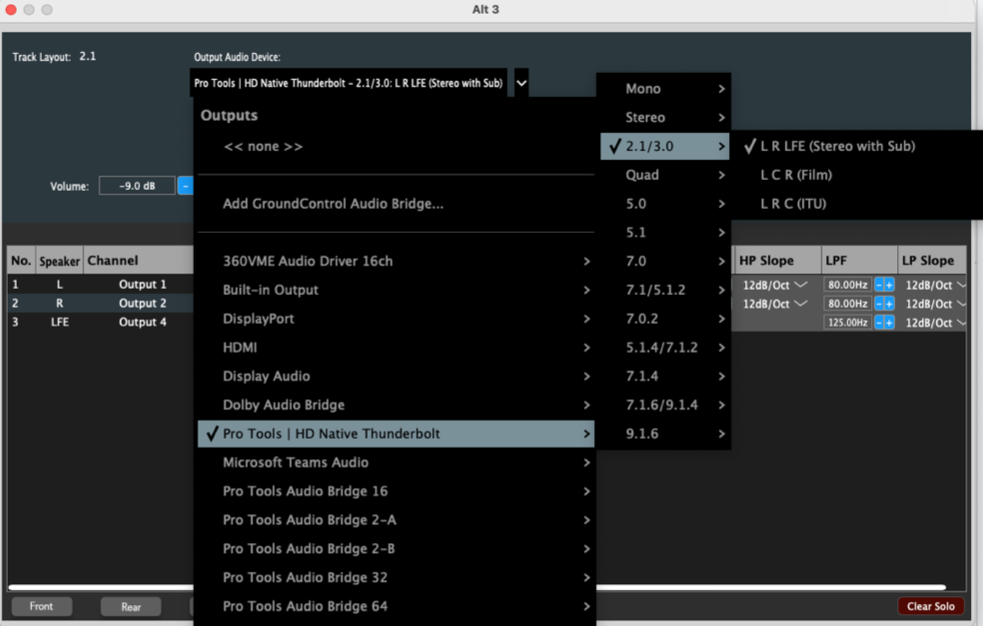
Task: Expand the 7.0 format submenu
Action: [x=665, y=261]
